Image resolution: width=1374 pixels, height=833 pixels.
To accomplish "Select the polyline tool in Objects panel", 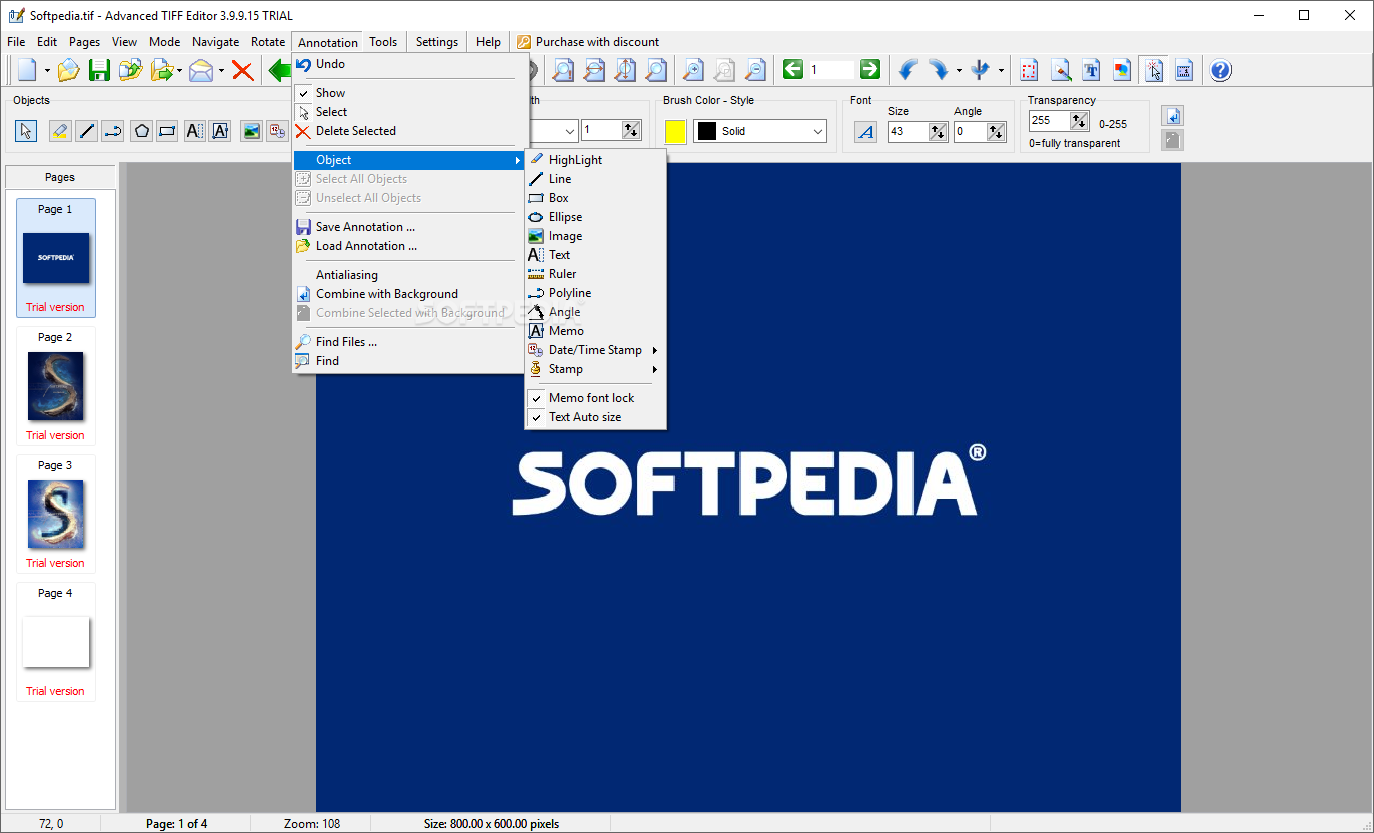I will coord(114,130).
